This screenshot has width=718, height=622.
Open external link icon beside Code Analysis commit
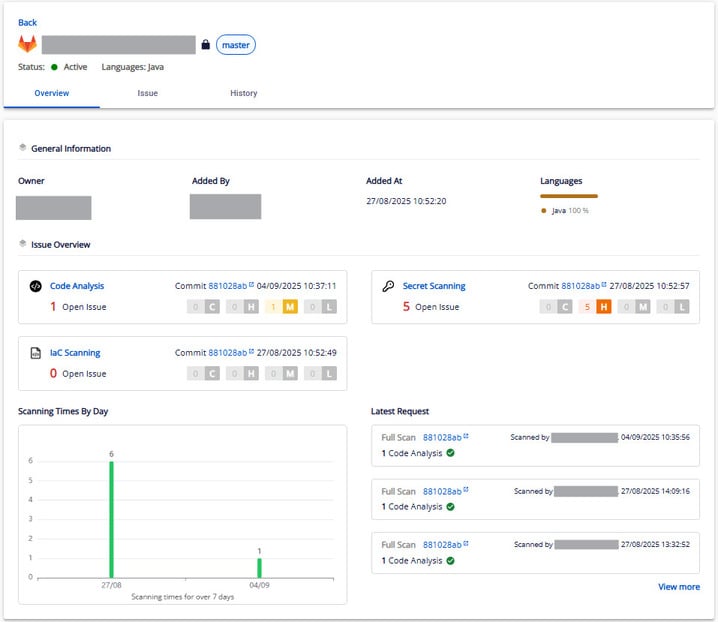tap(251, 286)
